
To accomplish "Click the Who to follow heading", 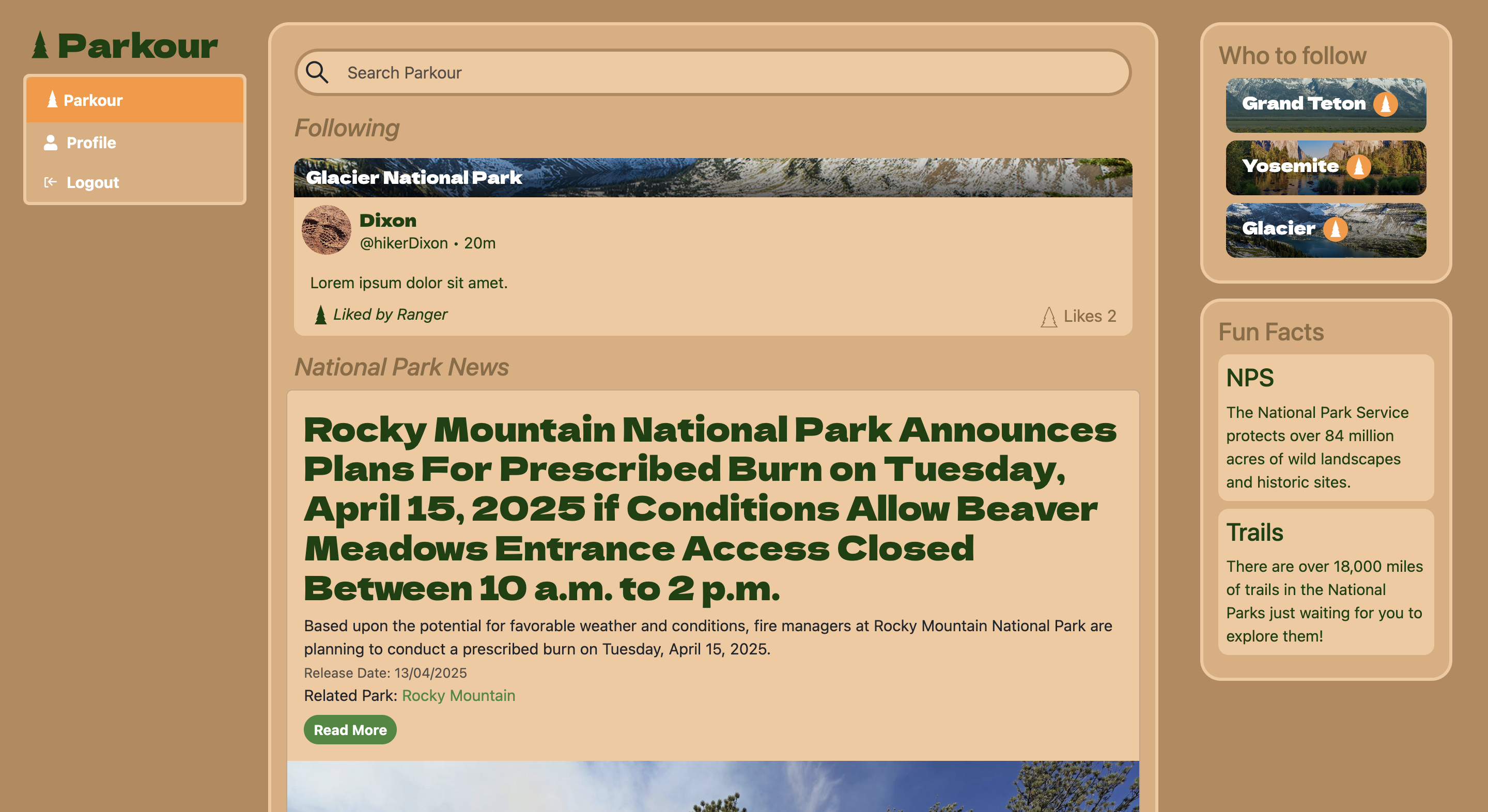I will point(1292,55).
